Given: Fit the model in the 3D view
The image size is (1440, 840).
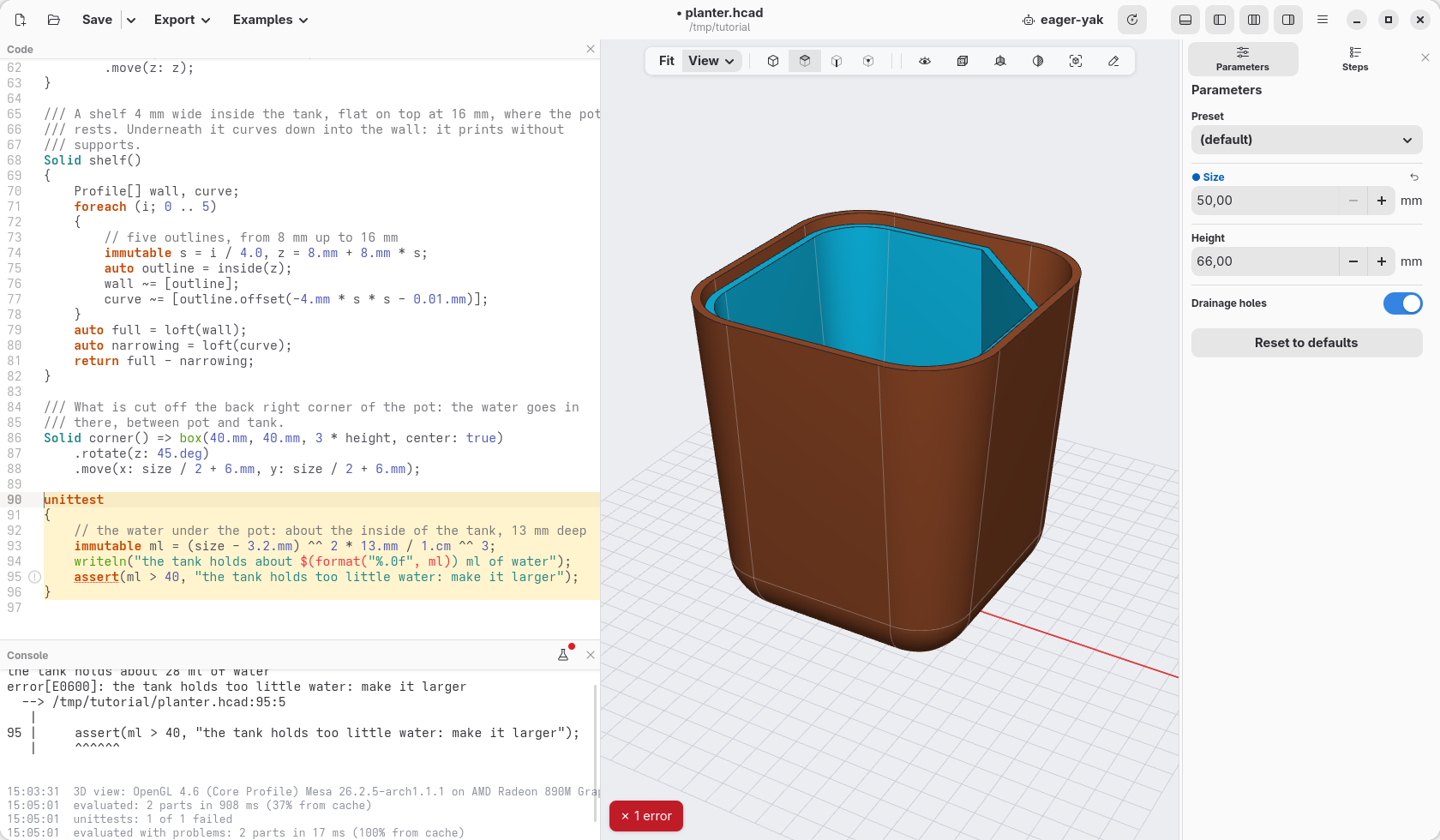Looking at the screenshot, I should pos(666,61).
